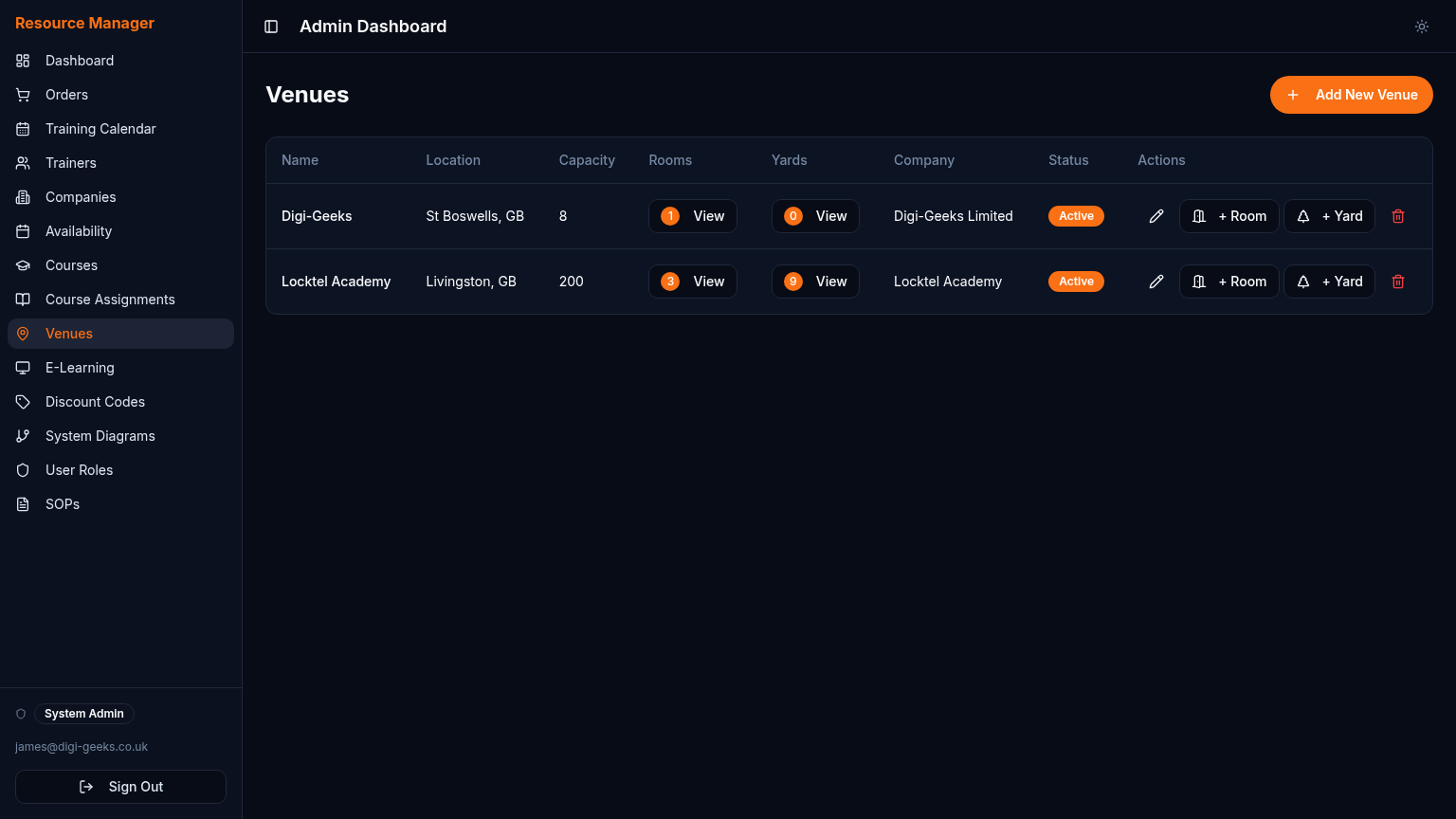Open the Courses page

(x=120, y=265)
